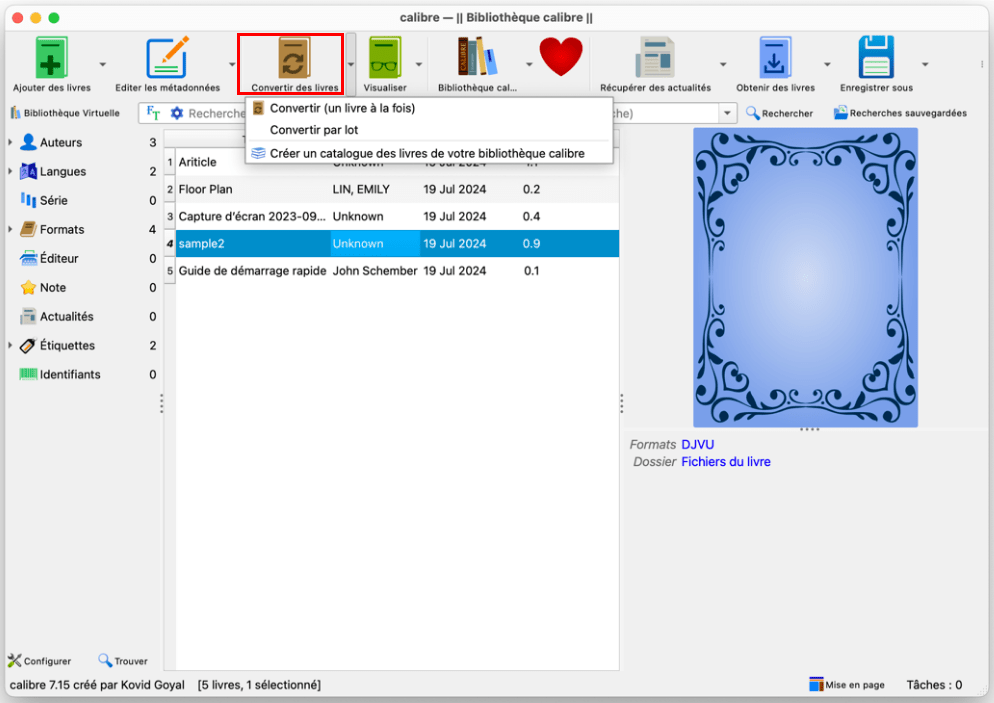The image size is (994, 703).
Task: Open Bibliothèque calibre dropdown arrow
Action: pos(529,65)
